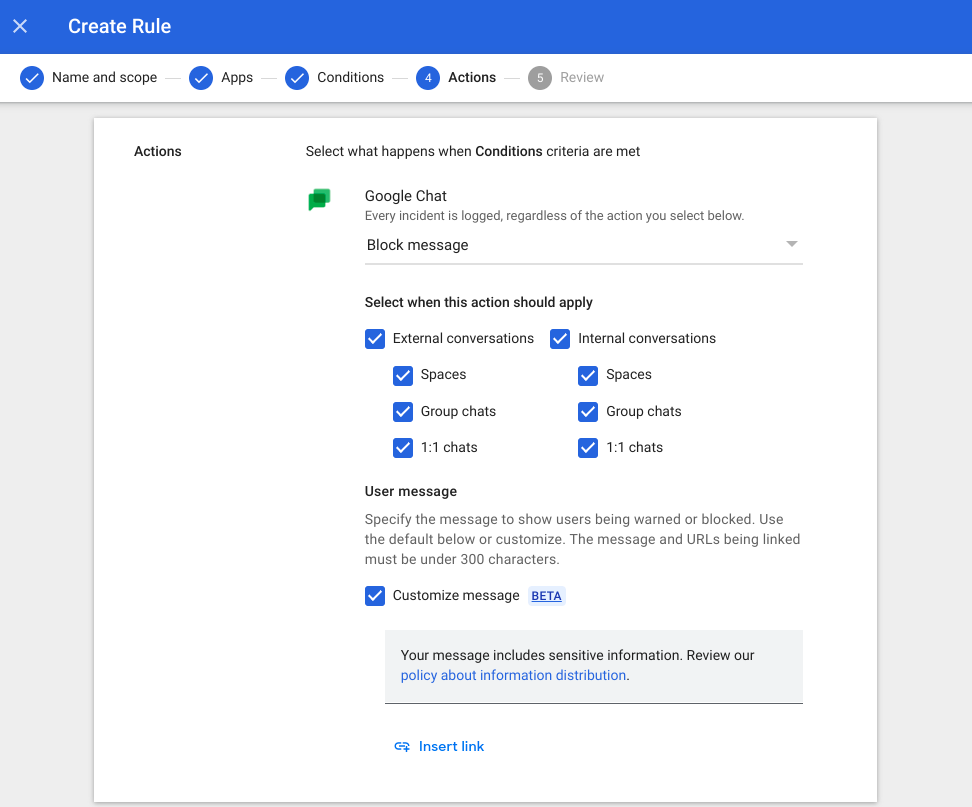Click the step 5 Review circle

coord(540,78)
